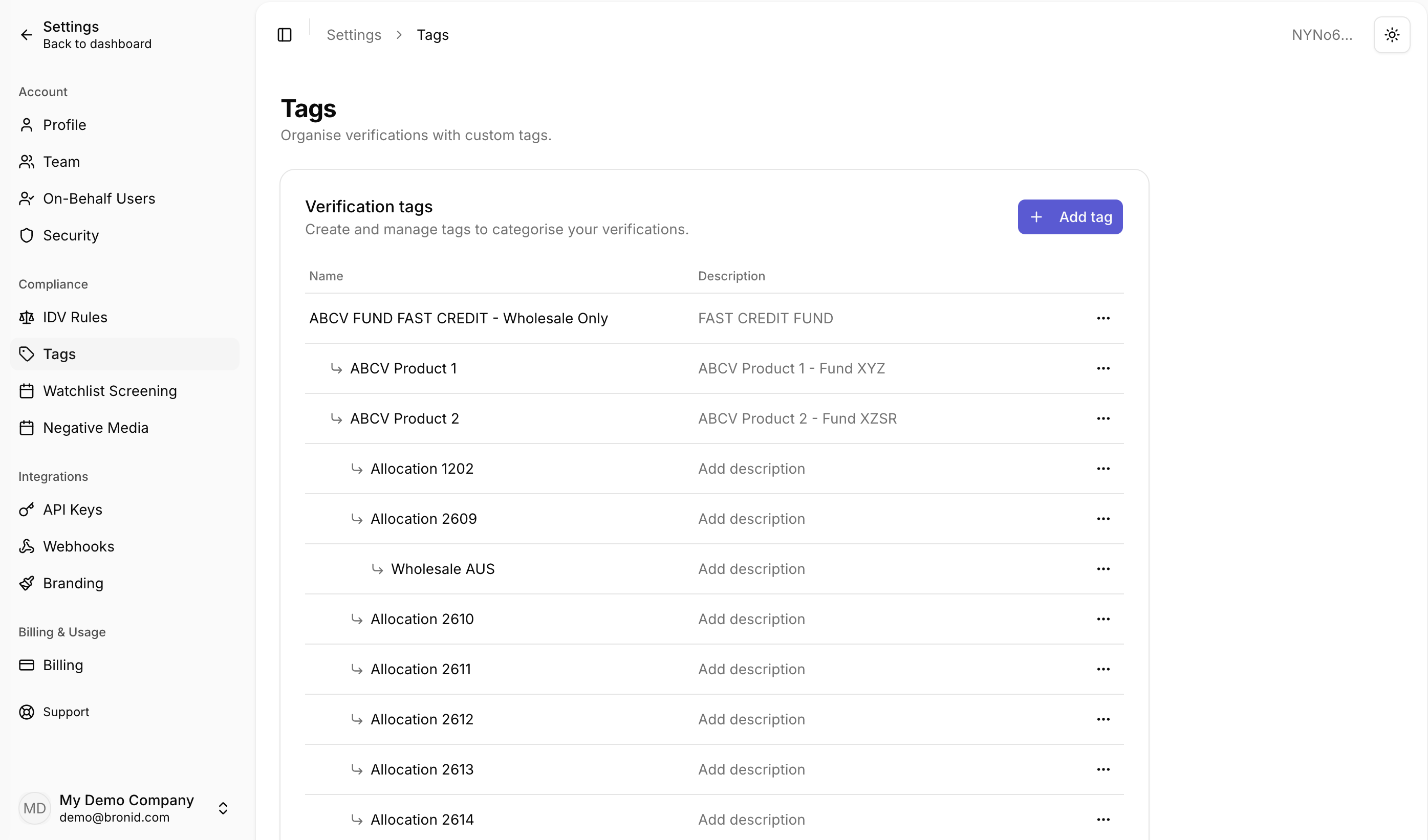The image size is (1428, 840).
Task: Click the IDV Rules scales icon
Action: coord(27,317)
